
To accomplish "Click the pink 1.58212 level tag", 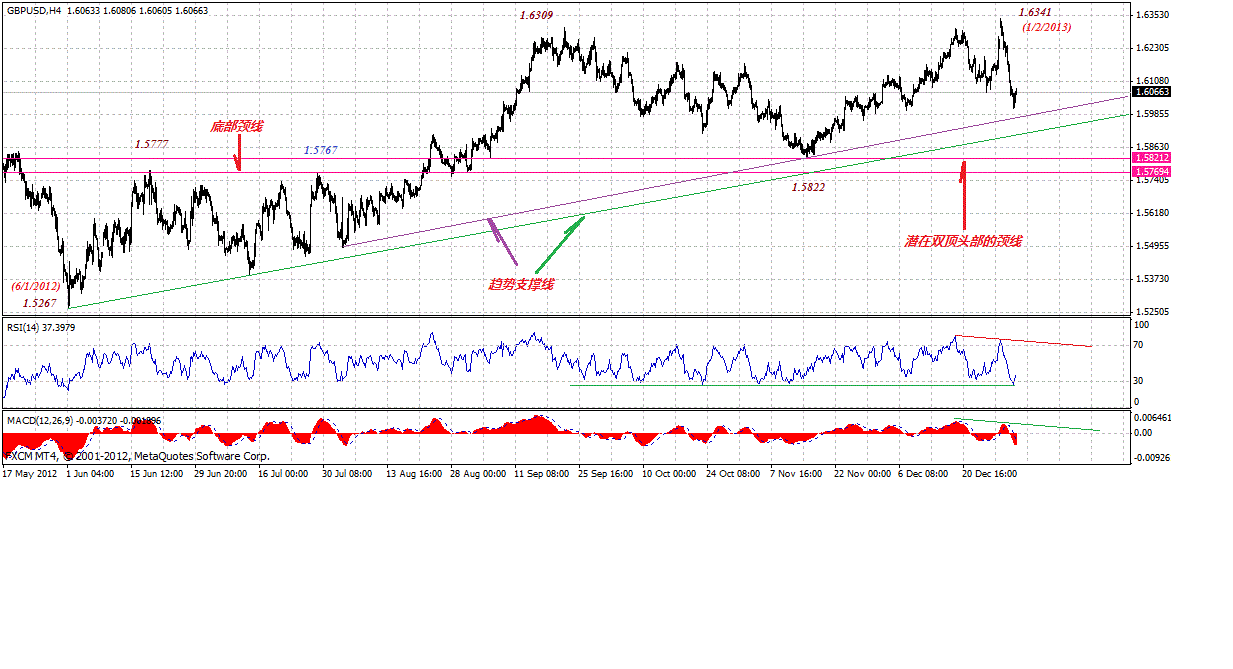I will (x=1152, y=158).
